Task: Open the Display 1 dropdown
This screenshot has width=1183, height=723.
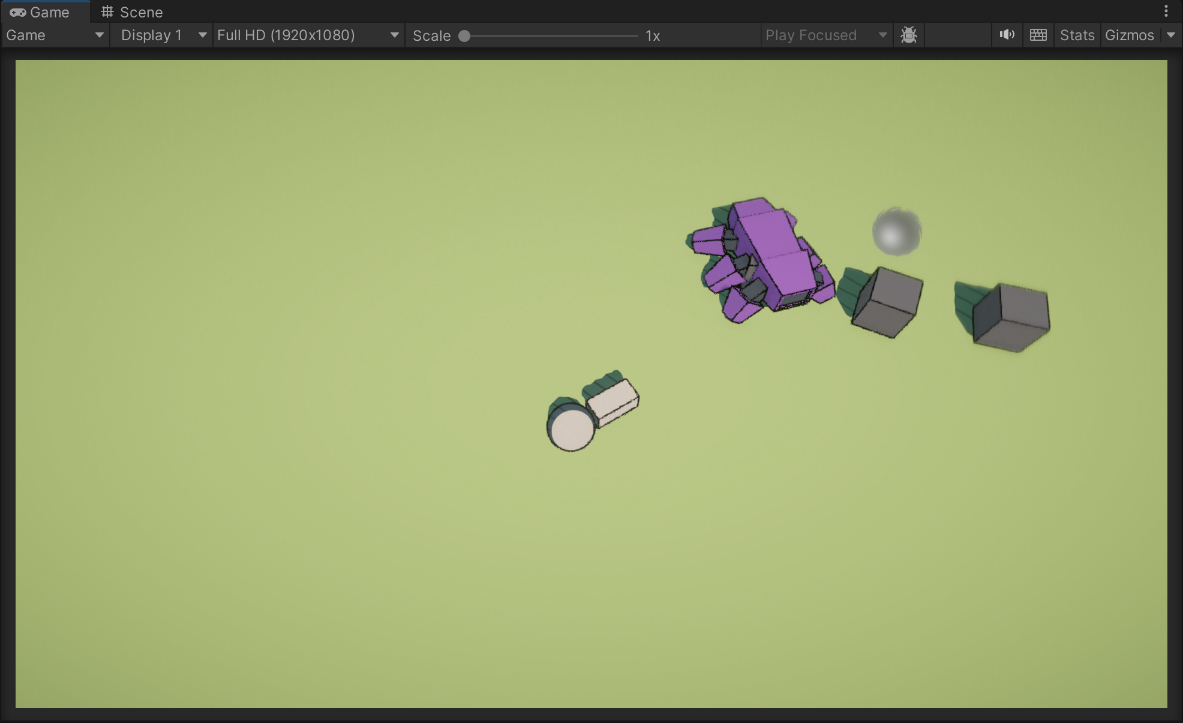Action: tap(159, 35)
